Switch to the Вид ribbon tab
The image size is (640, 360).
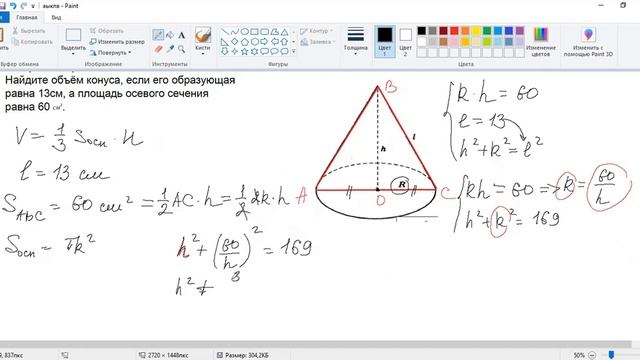[56, 18]
